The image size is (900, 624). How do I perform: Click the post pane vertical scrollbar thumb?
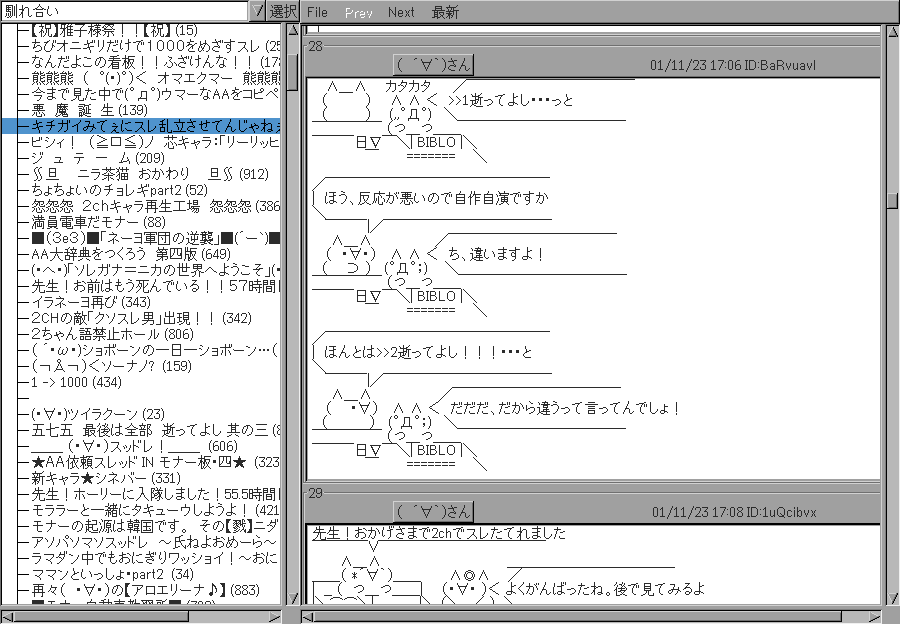click(x=890, y=200)
